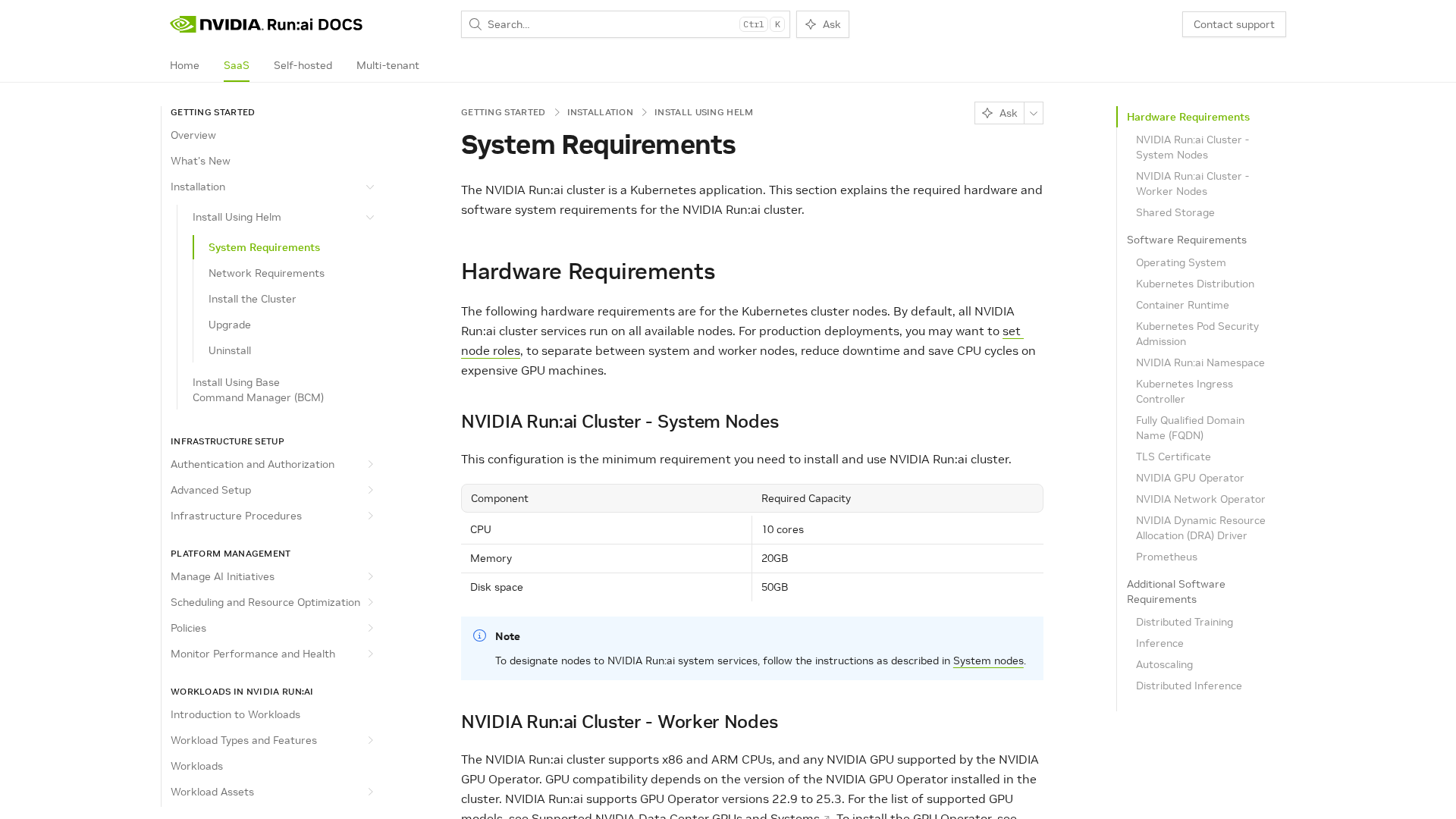Screen dimensions: 1456x819
Task: Click the search magnifier icon
Action: (x=475, y=24)
